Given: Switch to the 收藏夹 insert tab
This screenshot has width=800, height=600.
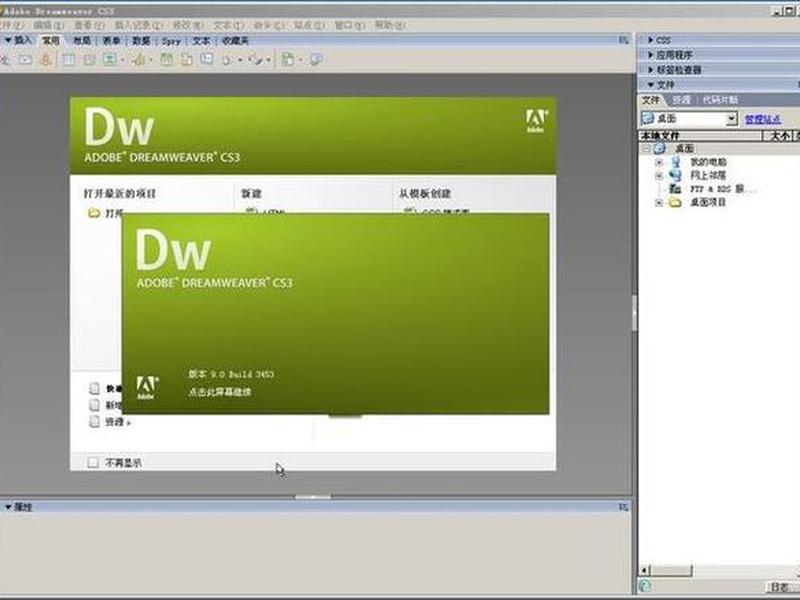Looking at the screenshot, I should point(235,40).
